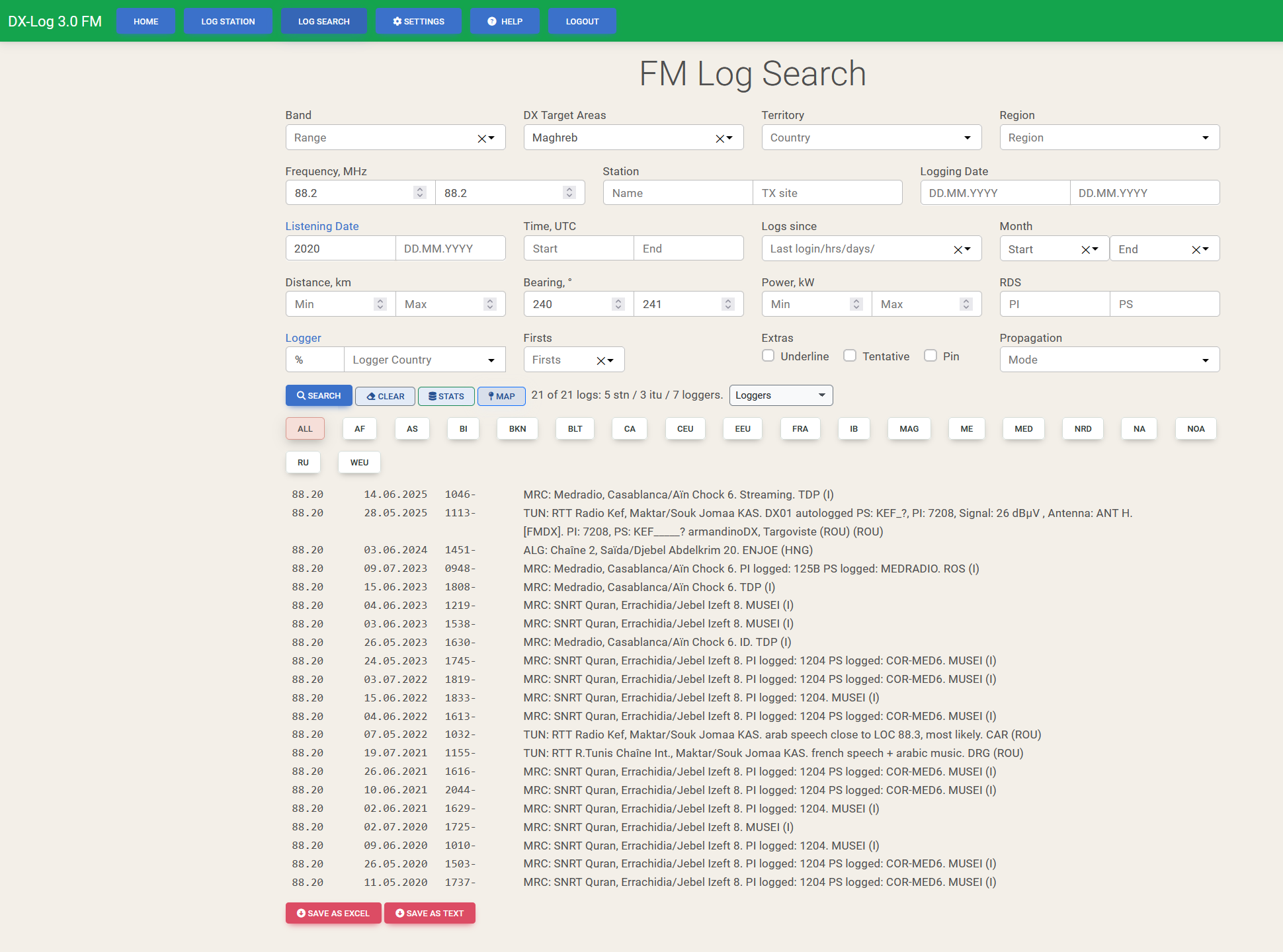Click the Distance Max spinner arrows
The width and height of the screenshot is (1283, 952).
[489, 303]
